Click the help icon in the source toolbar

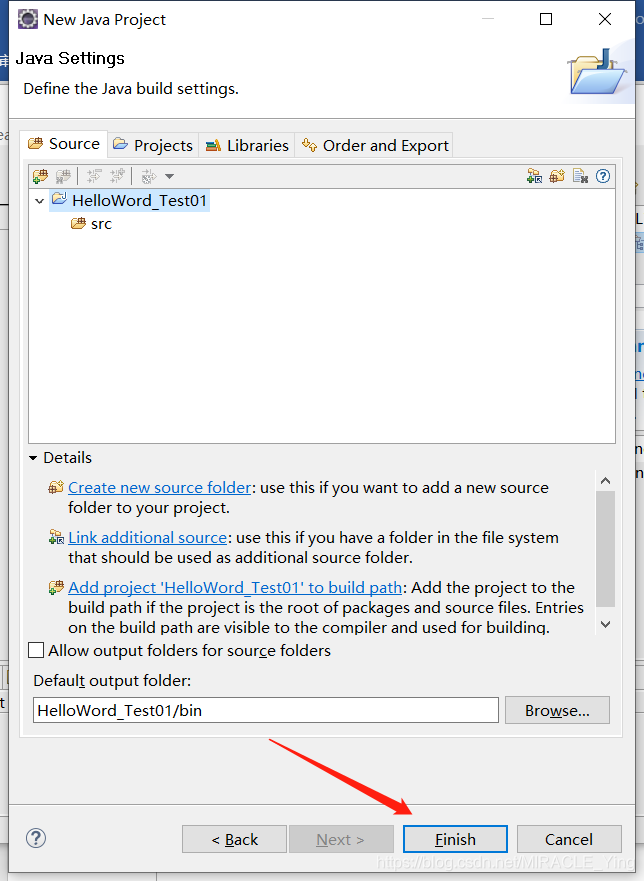click(x=603, y=176)
